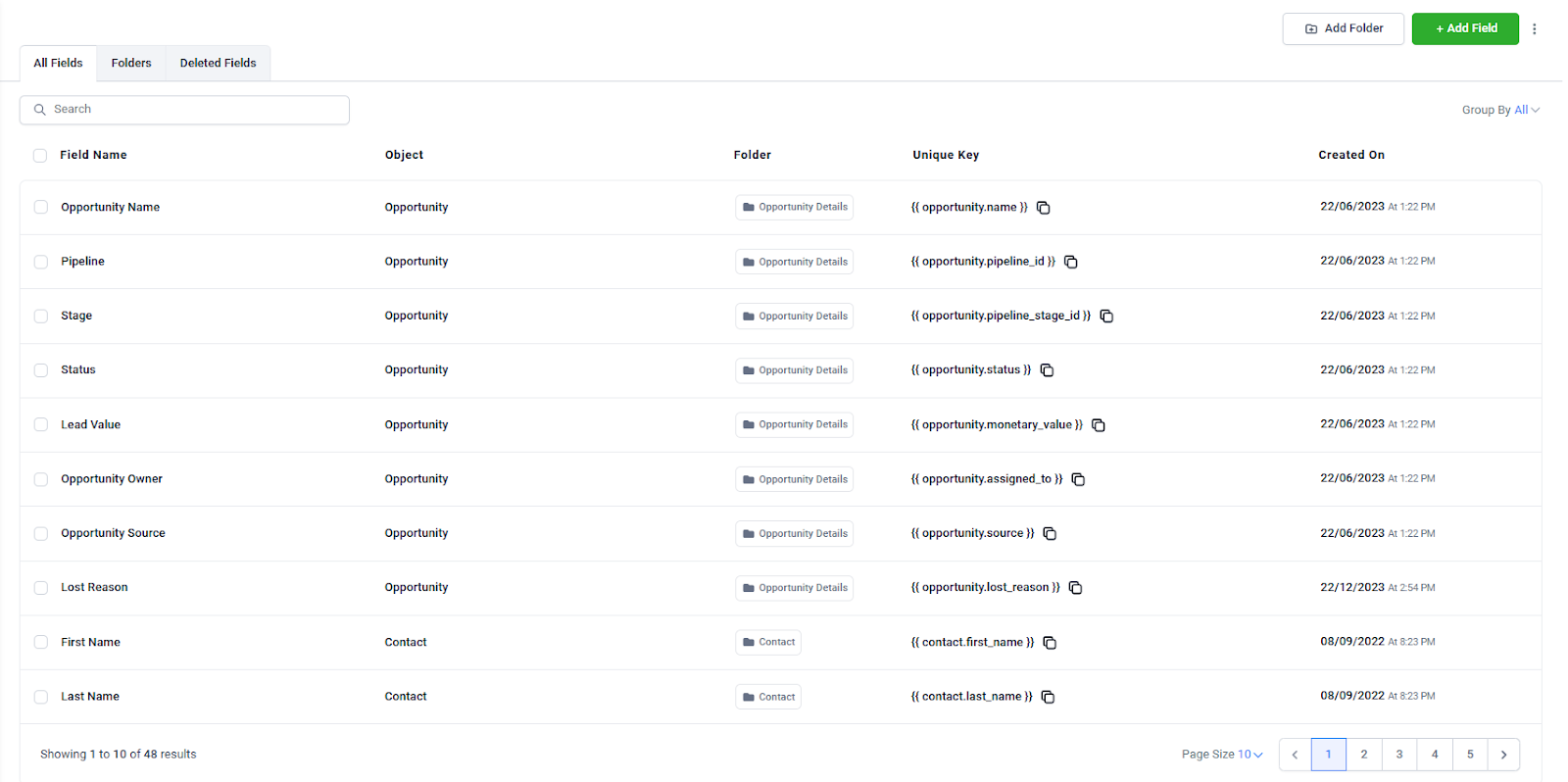Screen dimensions: 1568x782
Task: Click the Showing 1 to 10 results text
Action: click(119, 755)
